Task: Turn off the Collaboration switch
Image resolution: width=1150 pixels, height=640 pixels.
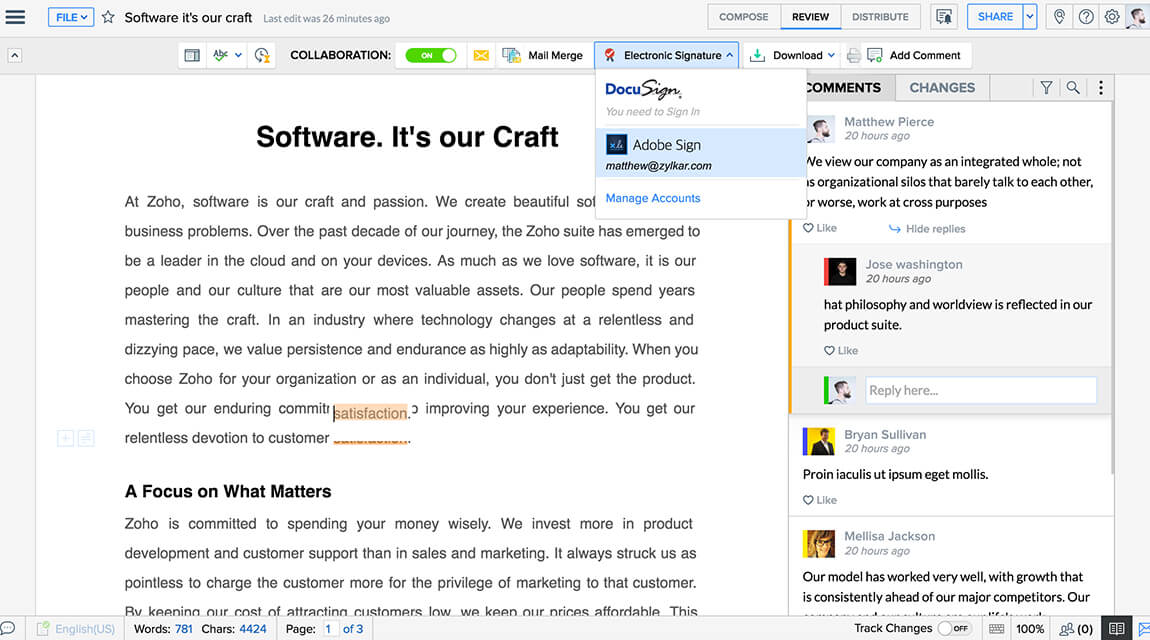Action: [430, 55]
